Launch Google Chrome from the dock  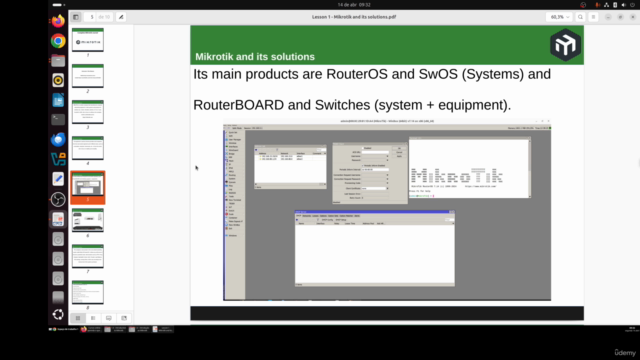point(58,41)
